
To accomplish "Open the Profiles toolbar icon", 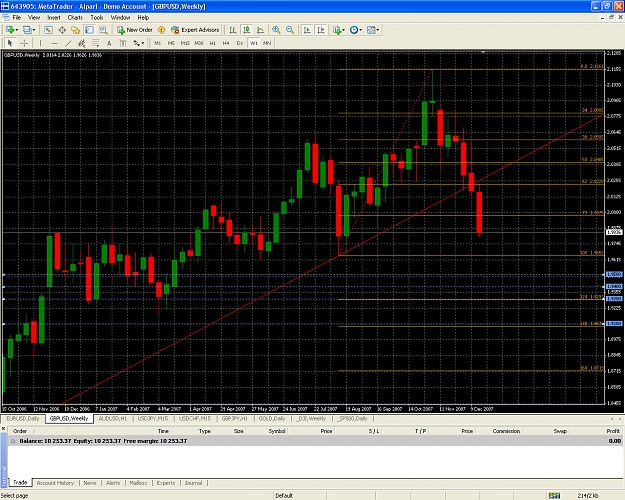I will click(x=27, y=30).
